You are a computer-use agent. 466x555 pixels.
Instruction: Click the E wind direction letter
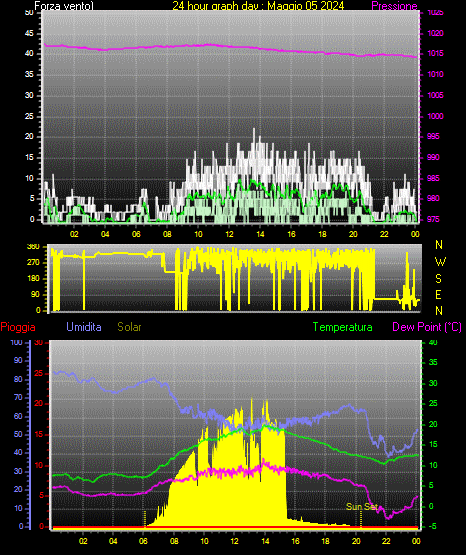point(438,294)
